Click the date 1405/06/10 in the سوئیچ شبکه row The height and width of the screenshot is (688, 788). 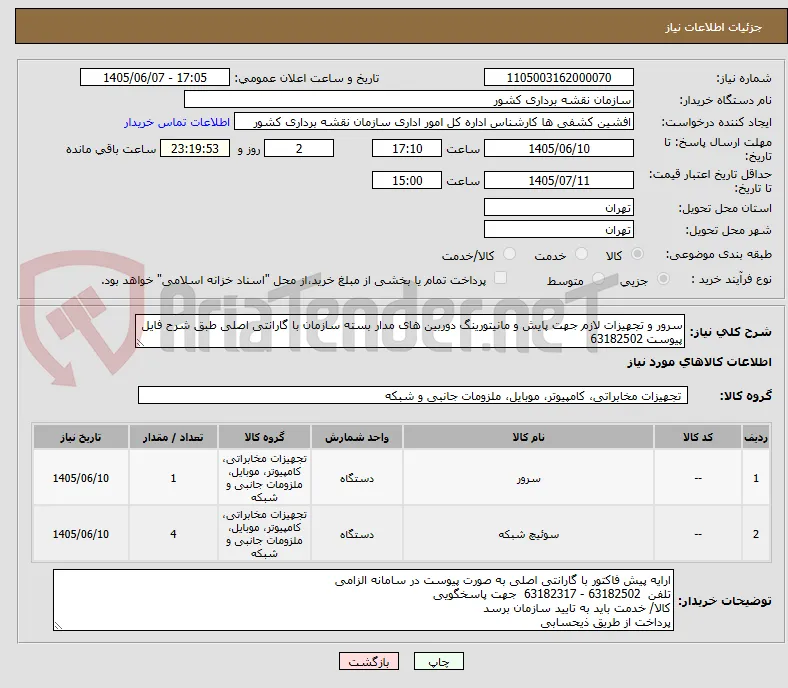pos(81,534)
